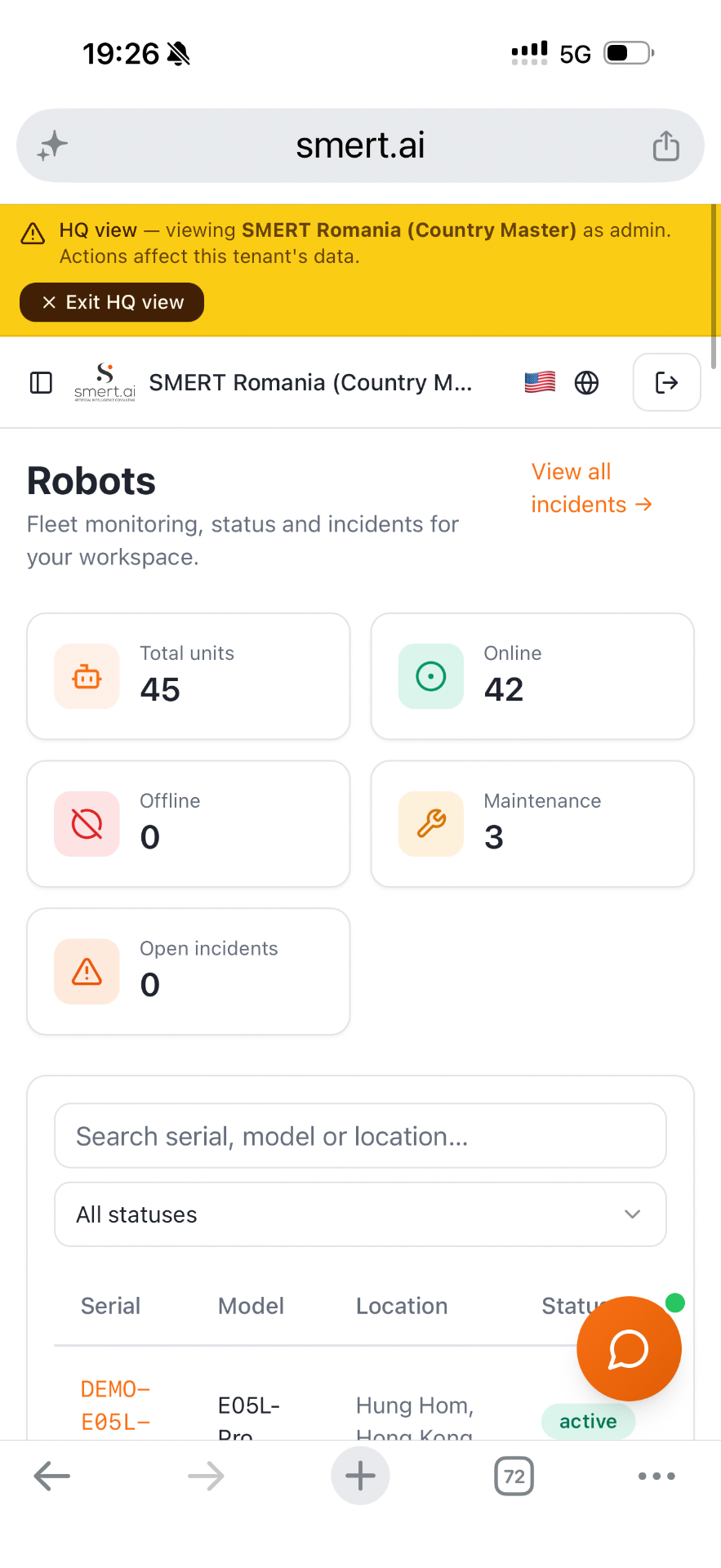Viewport: 721px width, 1568px height.
Task: Open the browser three-dot menu
Action: pyautogui.click(x=656, y=1476)
